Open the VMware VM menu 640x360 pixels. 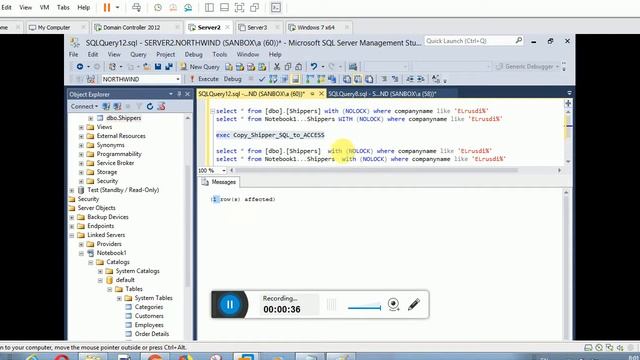coord(44,7)
